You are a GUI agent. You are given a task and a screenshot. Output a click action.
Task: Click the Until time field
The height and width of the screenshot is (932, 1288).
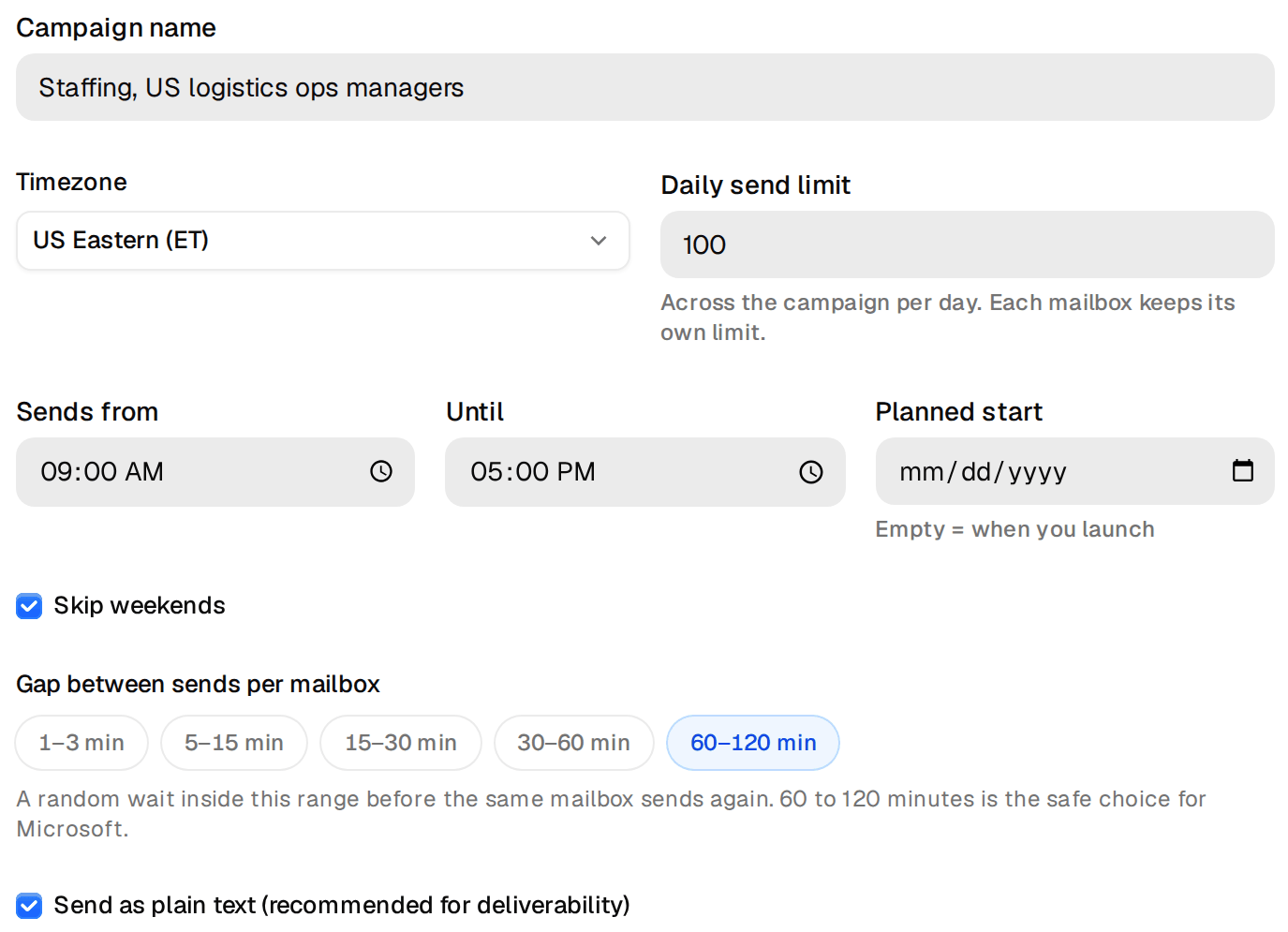[645, 472]
